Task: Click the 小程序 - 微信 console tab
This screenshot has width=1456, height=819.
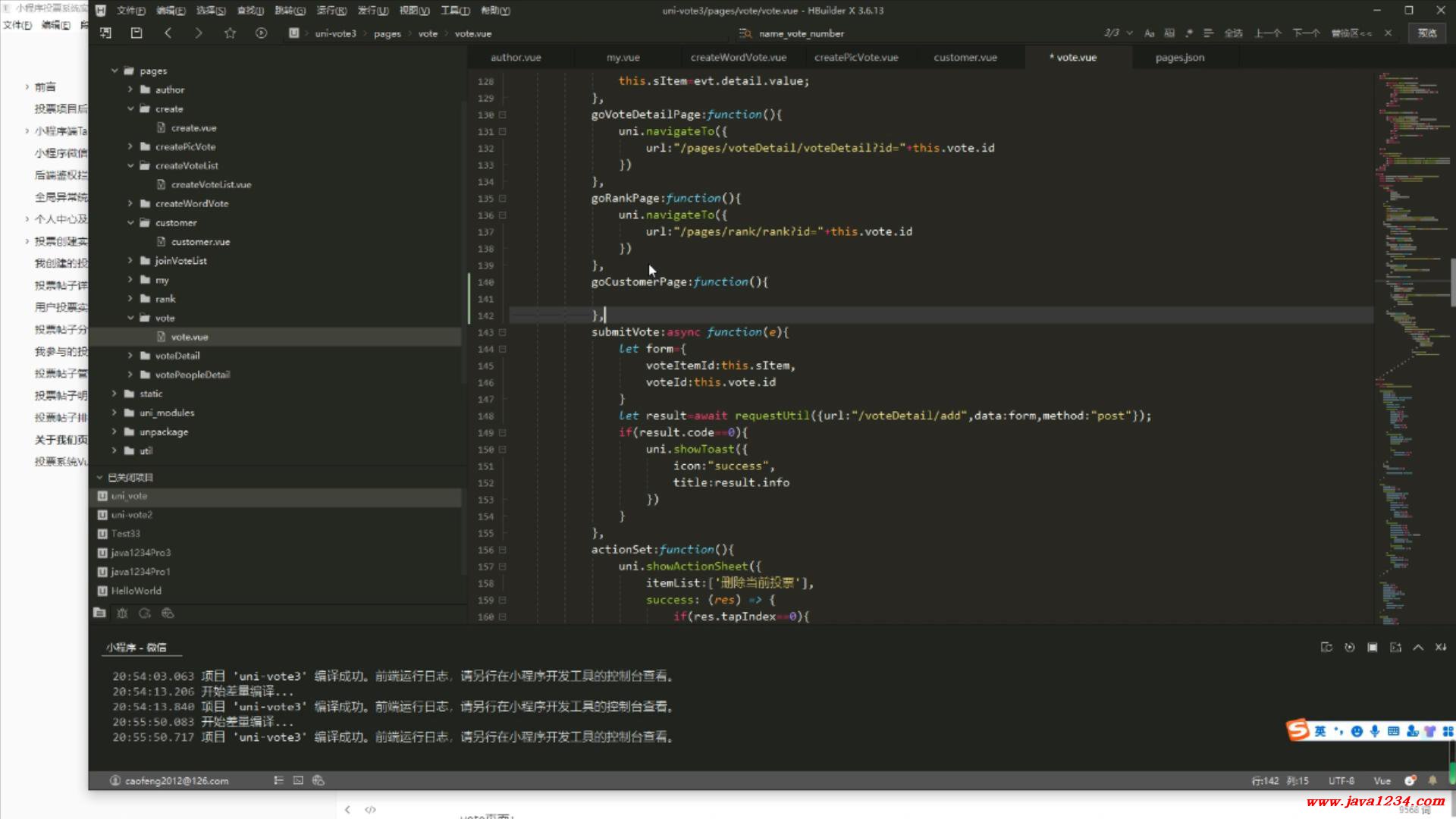Action: pos(136,647)
